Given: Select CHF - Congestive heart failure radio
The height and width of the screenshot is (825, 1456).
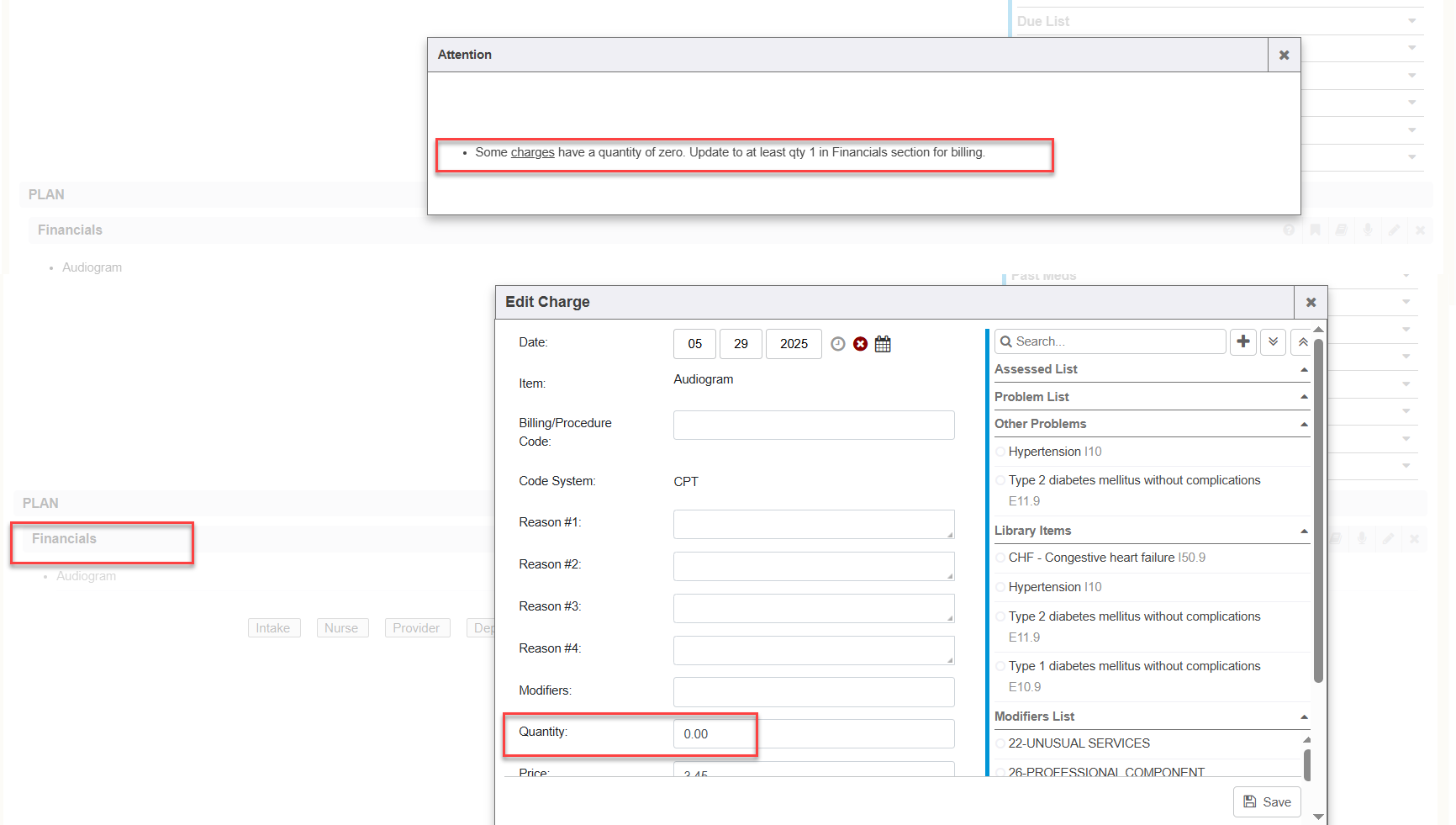Looking at the screenshot, I should (x=1000, y=558).
